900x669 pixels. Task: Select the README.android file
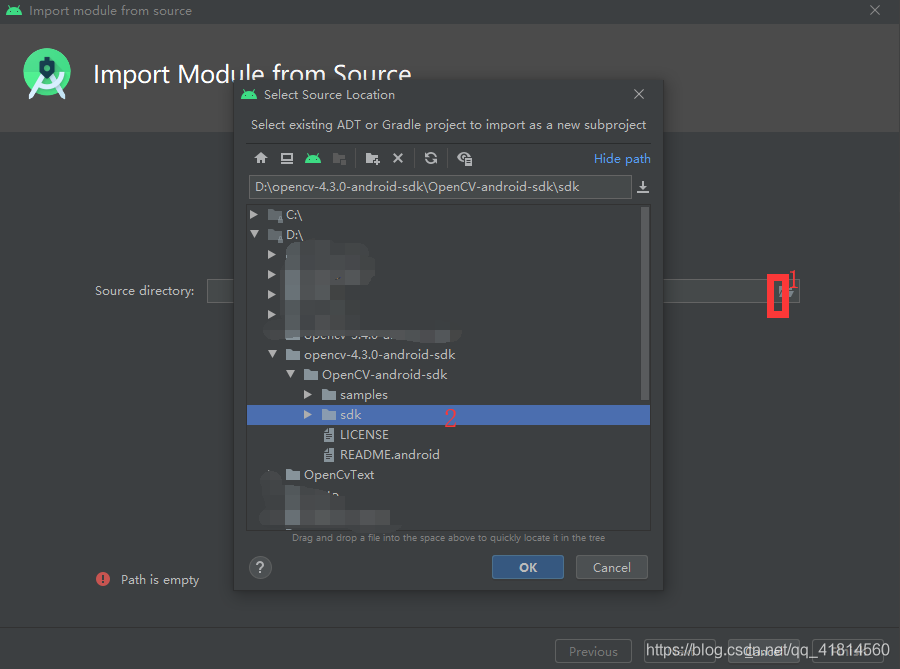(389, 454)
